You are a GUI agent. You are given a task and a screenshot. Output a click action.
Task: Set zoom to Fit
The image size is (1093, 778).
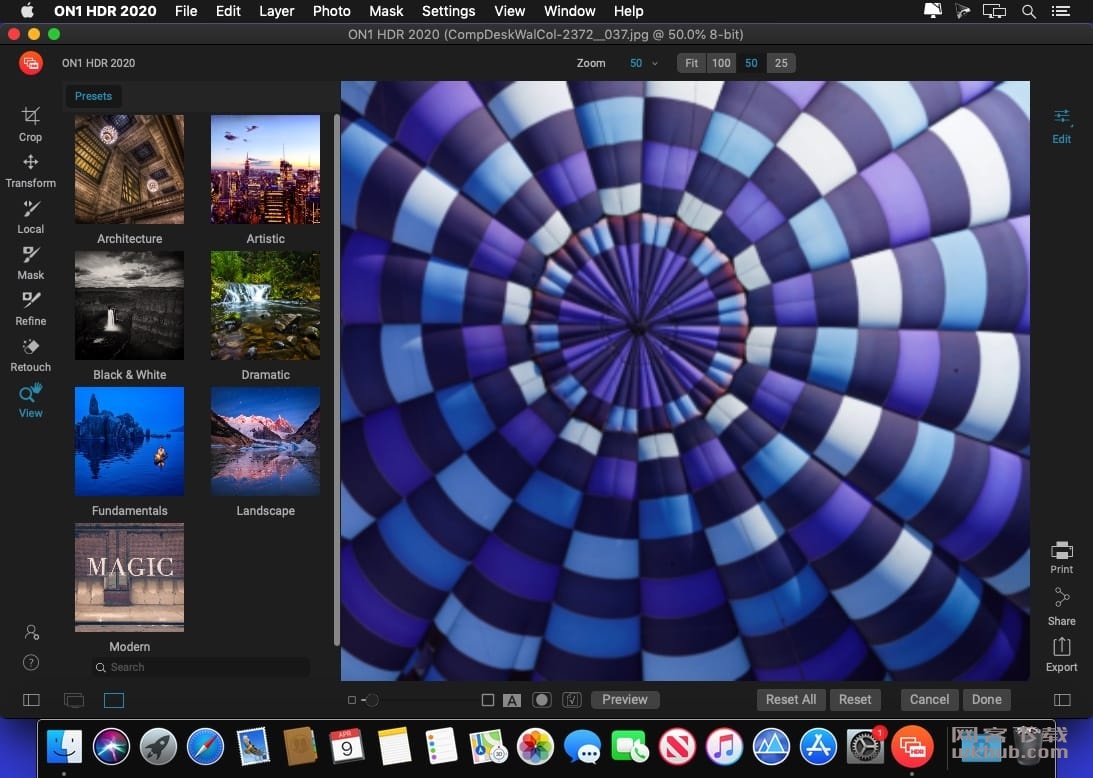click(691, 63)
